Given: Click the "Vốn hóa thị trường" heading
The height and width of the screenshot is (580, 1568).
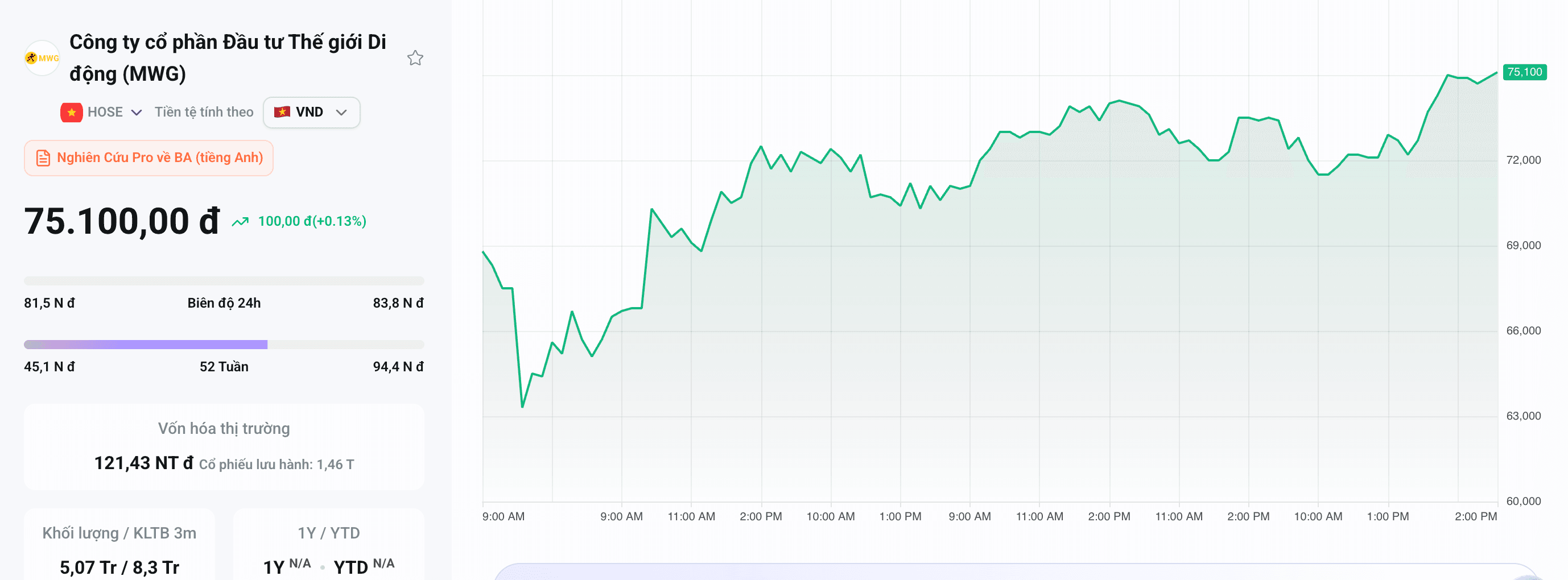Looking at the screenshot, I should [224, 428].
